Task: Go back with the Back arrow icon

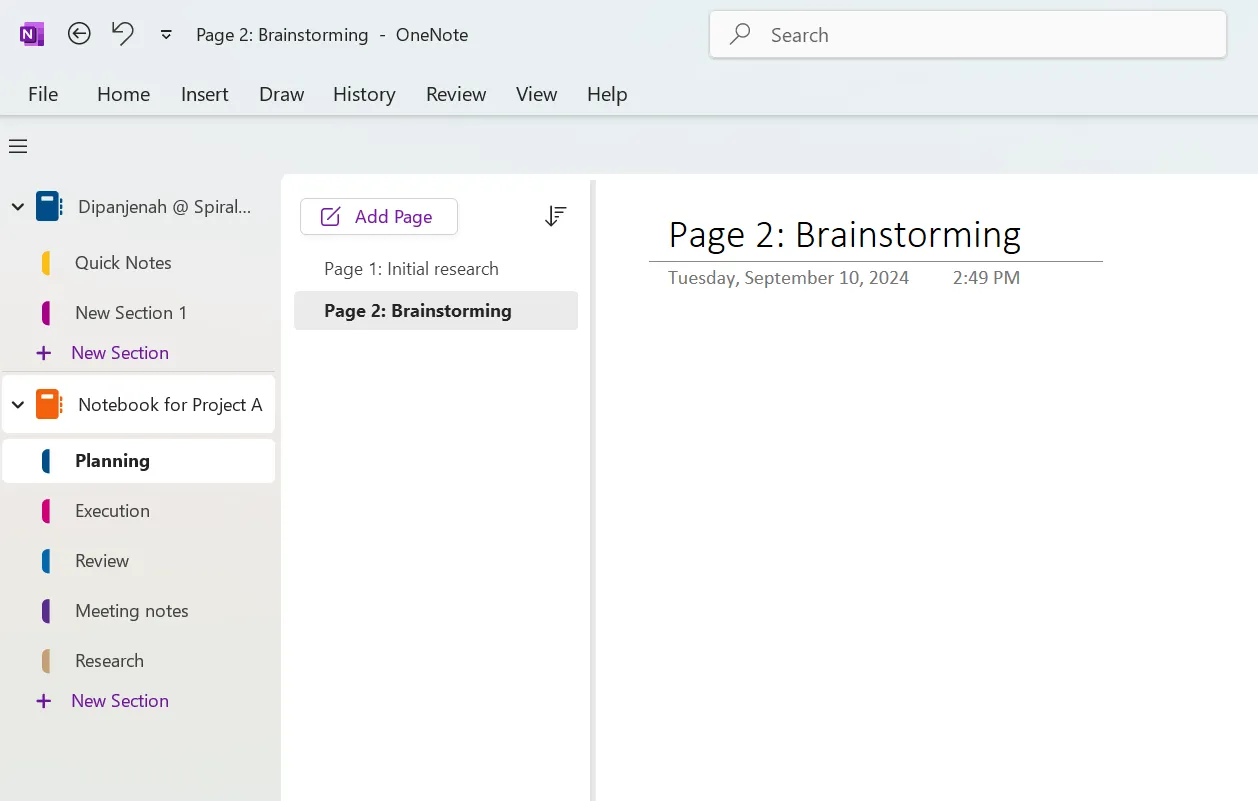Action: tap(79, 34)
